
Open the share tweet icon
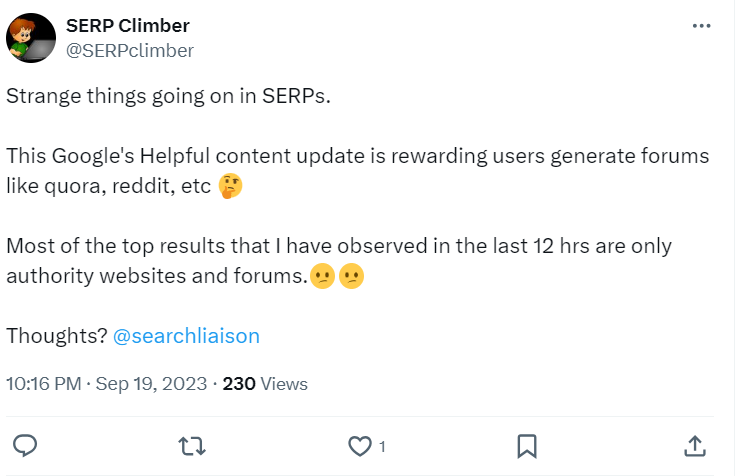click(694, 444)
